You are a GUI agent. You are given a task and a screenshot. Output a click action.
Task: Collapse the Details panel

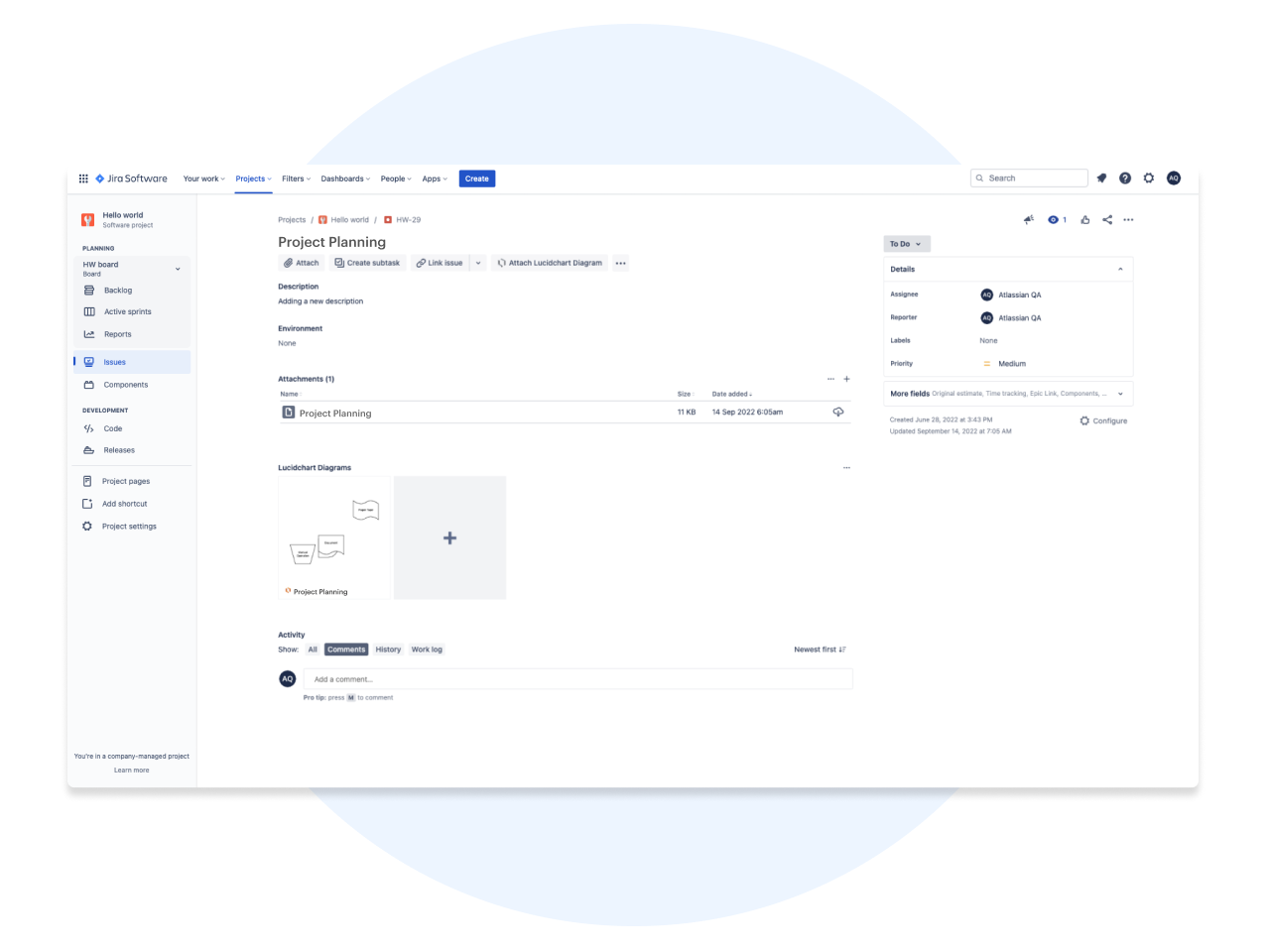(1120, 270)
